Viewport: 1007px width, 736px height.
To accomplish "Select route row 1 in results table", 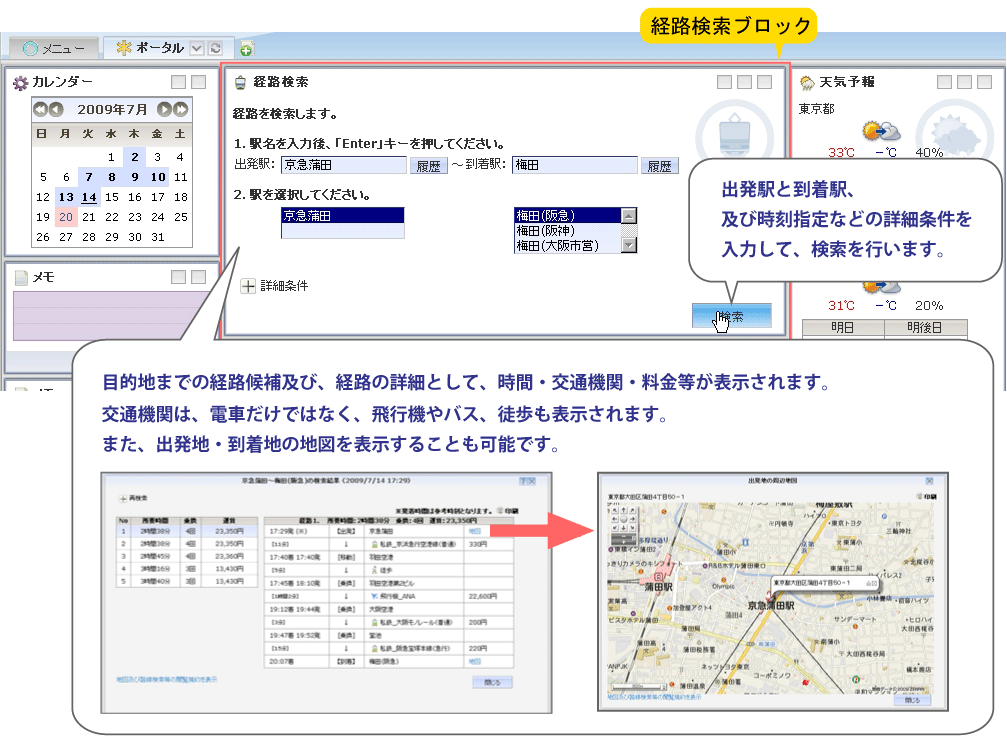I will coord(187,531).
